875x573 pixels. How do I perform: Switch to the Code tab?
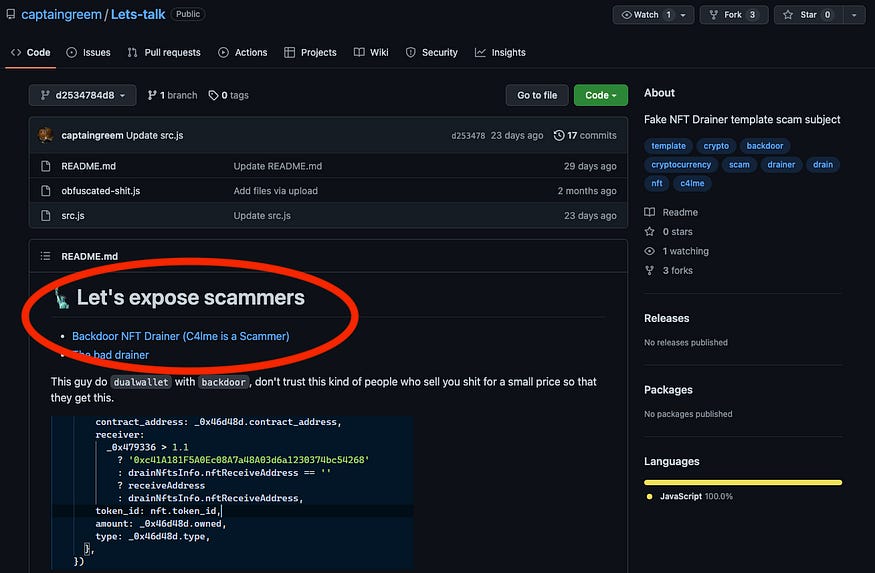31,52
